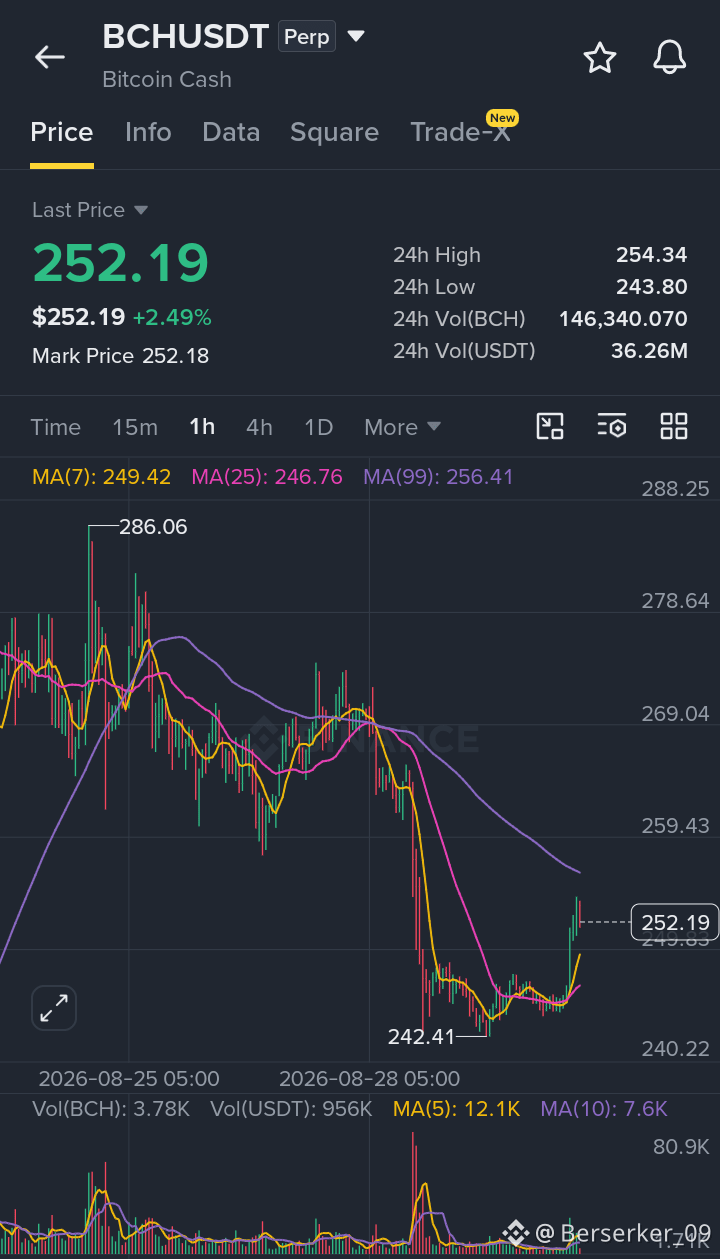Go back using the arrow icon
Image resolution: width=720 pixels, height=1259 pixels.
click(x=50, y=57)
